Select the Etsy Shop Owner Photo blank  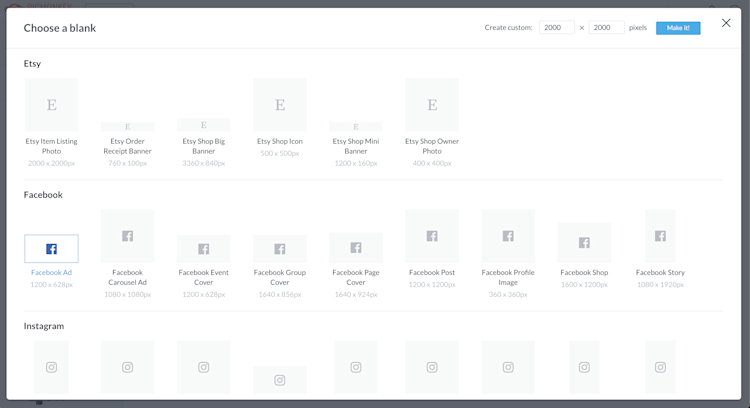(x=432, y=105)
